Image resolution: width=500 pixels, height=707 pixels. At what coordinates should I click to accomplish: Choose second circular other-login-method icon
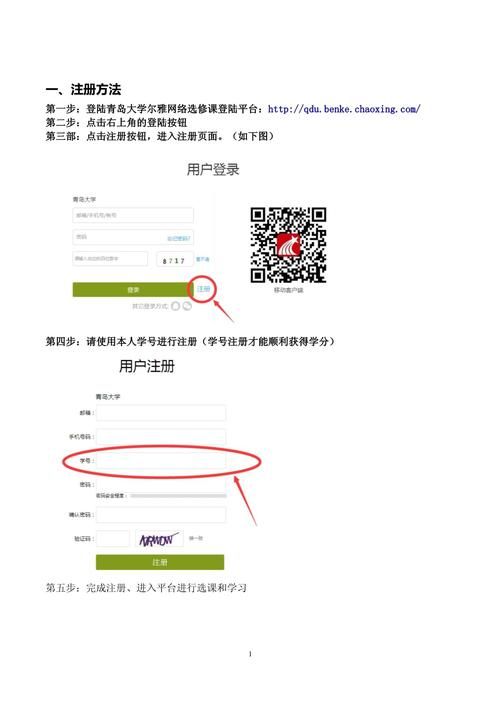tap(187, 306)
